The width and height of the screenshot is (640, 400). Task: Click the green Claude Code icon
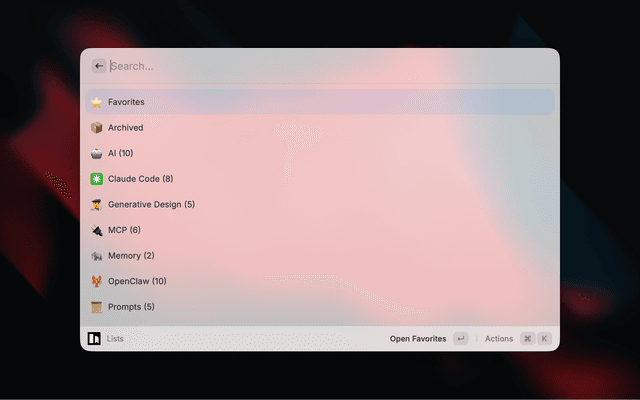pos(96,179)
